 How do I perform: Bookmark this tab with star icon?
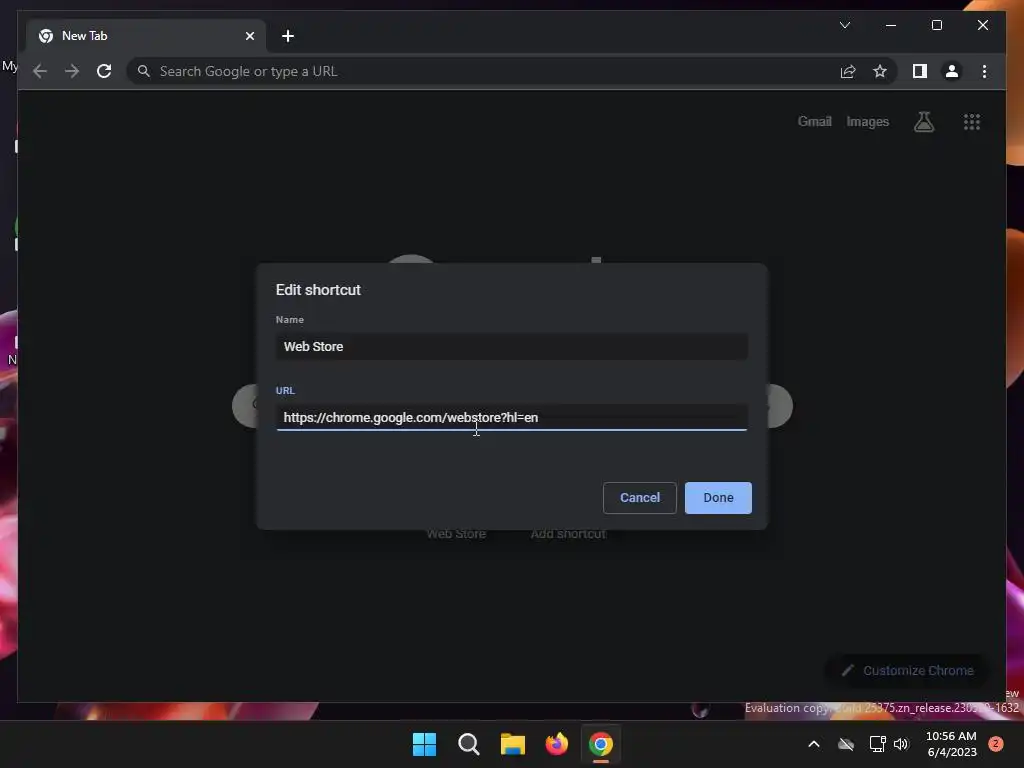pos(880,71)
